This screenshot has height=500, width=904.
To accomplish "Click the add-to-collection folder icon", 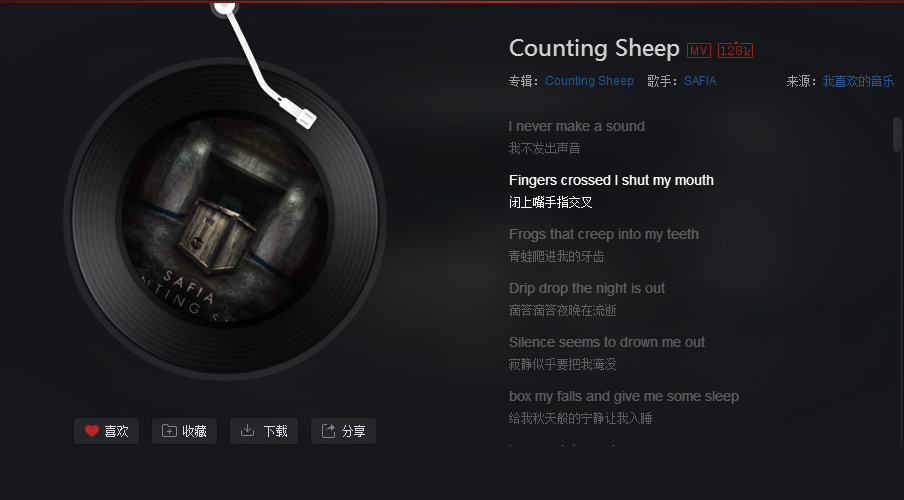I will tap(169, 431).
